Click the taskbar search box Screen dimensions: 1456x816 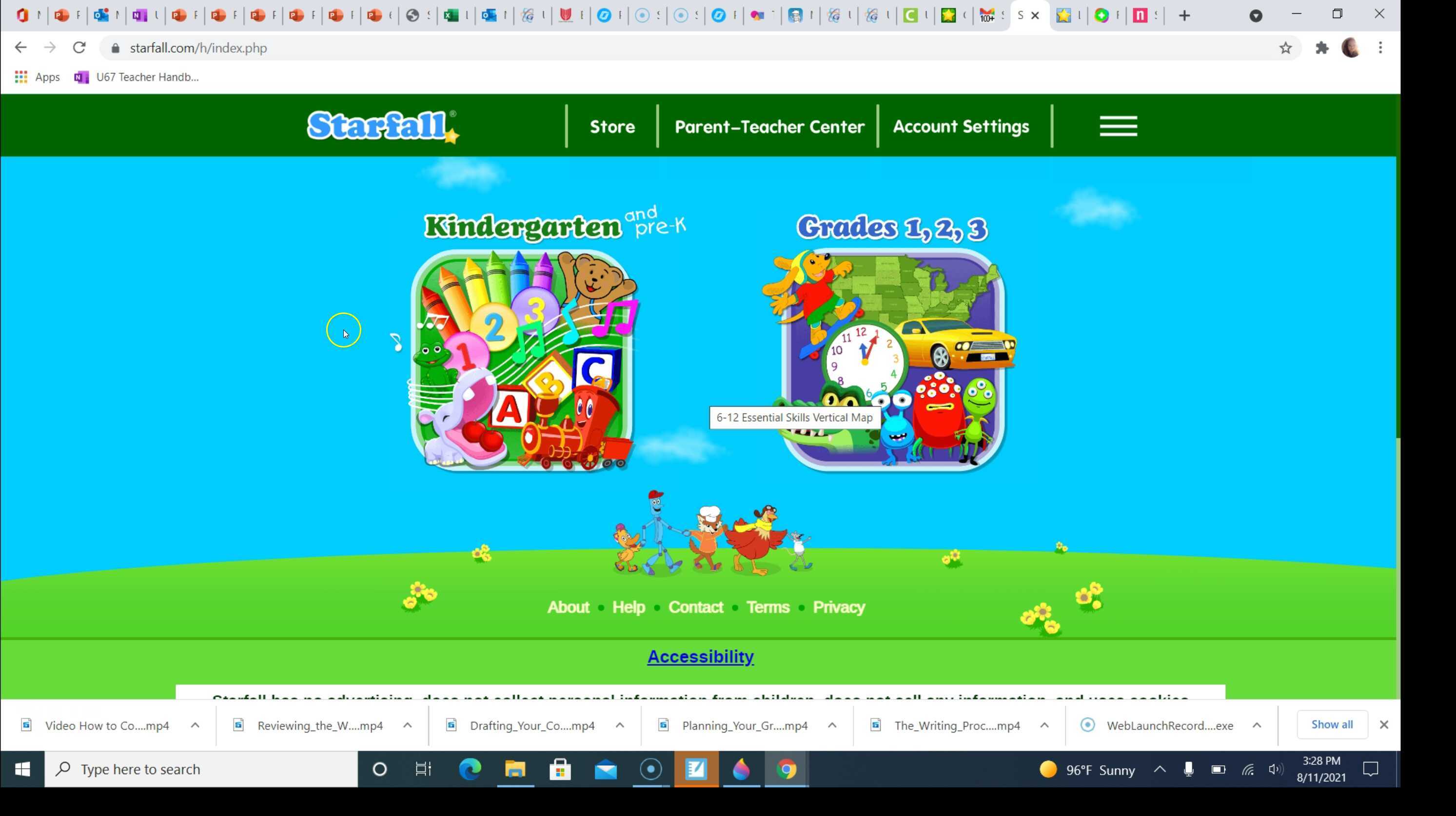[201, 769]
